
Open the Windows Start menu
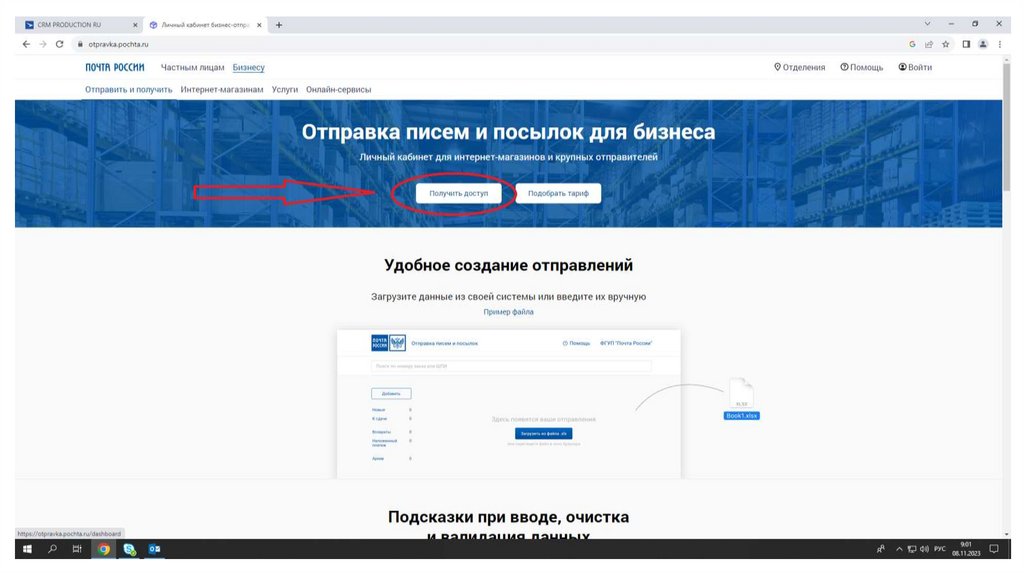click(x=27, y=549)
